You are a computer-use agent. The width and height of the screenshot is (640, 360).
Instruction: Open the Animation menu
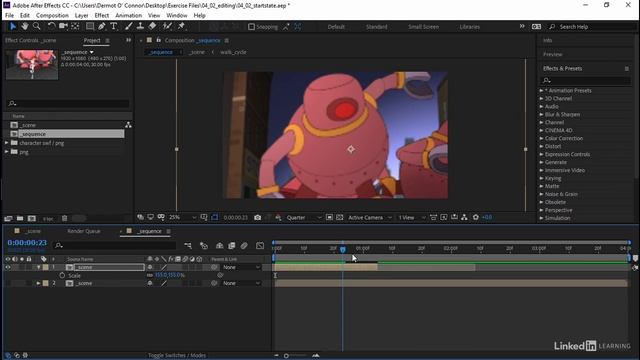pos(129,16)
